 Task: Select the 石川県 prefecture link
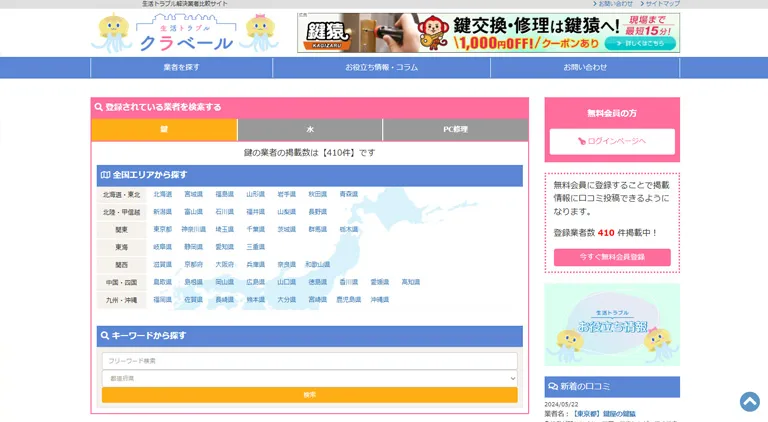(x=224, y=212)
